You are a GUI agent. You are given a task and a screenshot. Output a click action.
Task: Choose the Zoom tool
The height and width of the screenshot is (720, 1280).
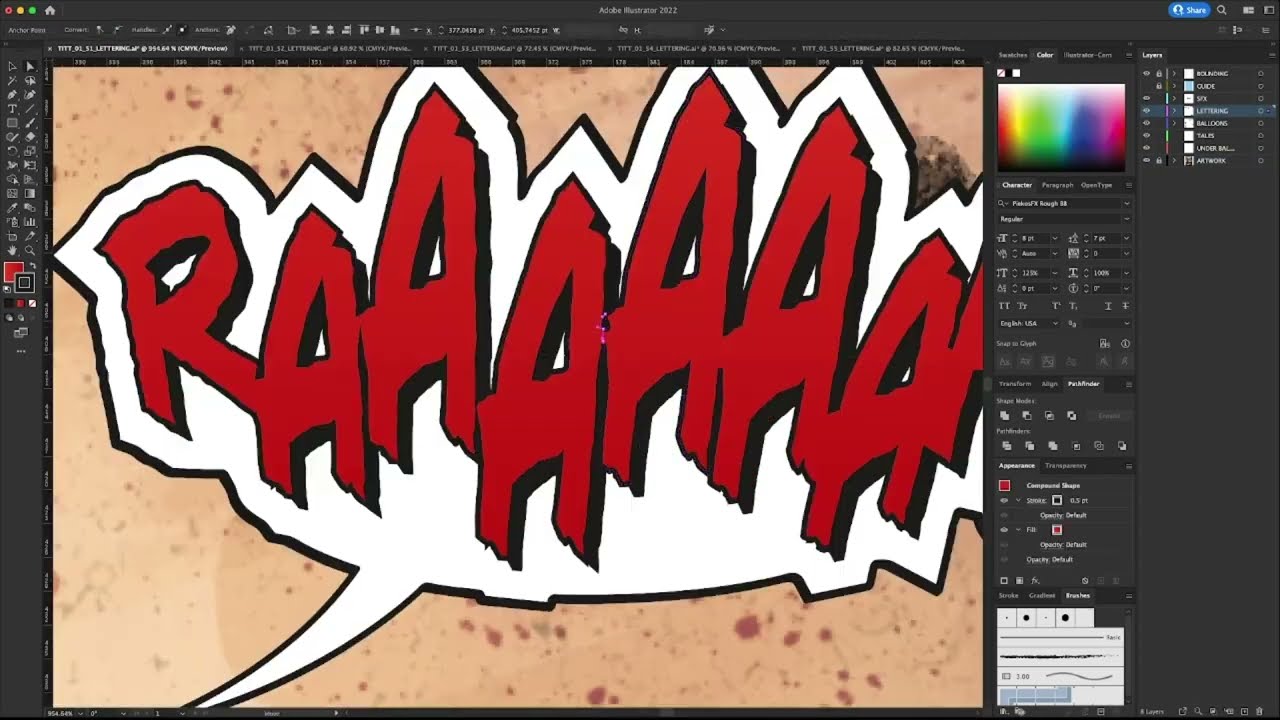(29, 250)
